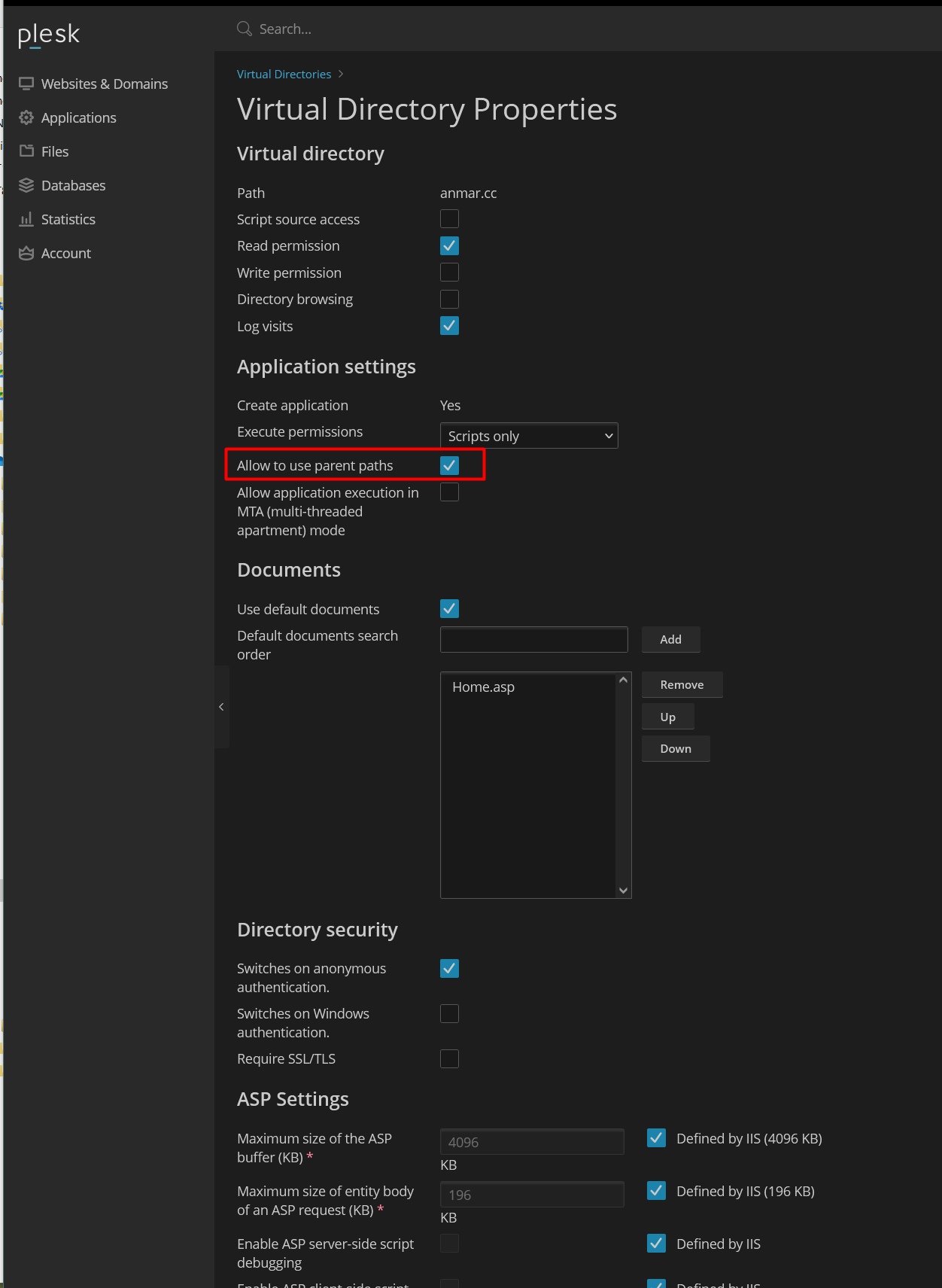Image resolution: width=942 pixels, height=1288 pixels.
Task: Enable the Write permission checkbox
Action: 449,273
